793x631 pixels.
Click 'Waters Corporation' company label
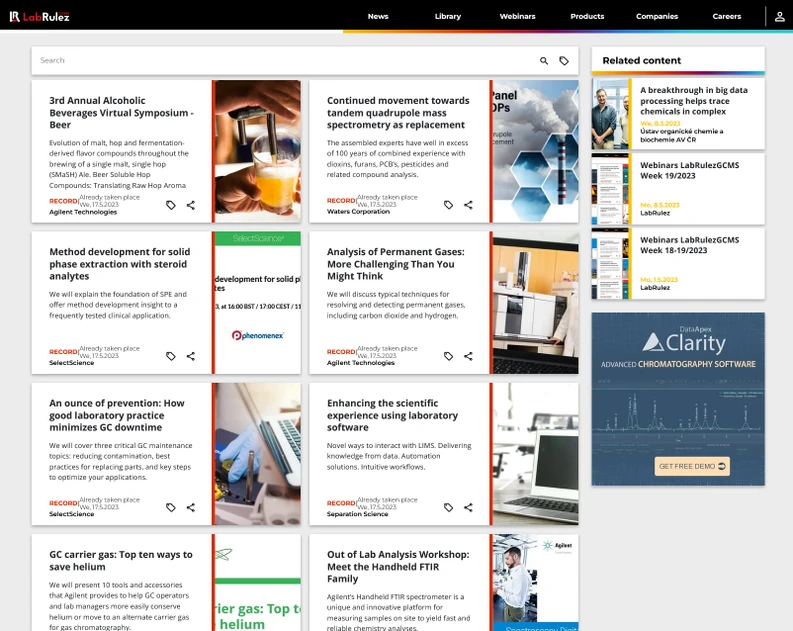pos(358,211)
